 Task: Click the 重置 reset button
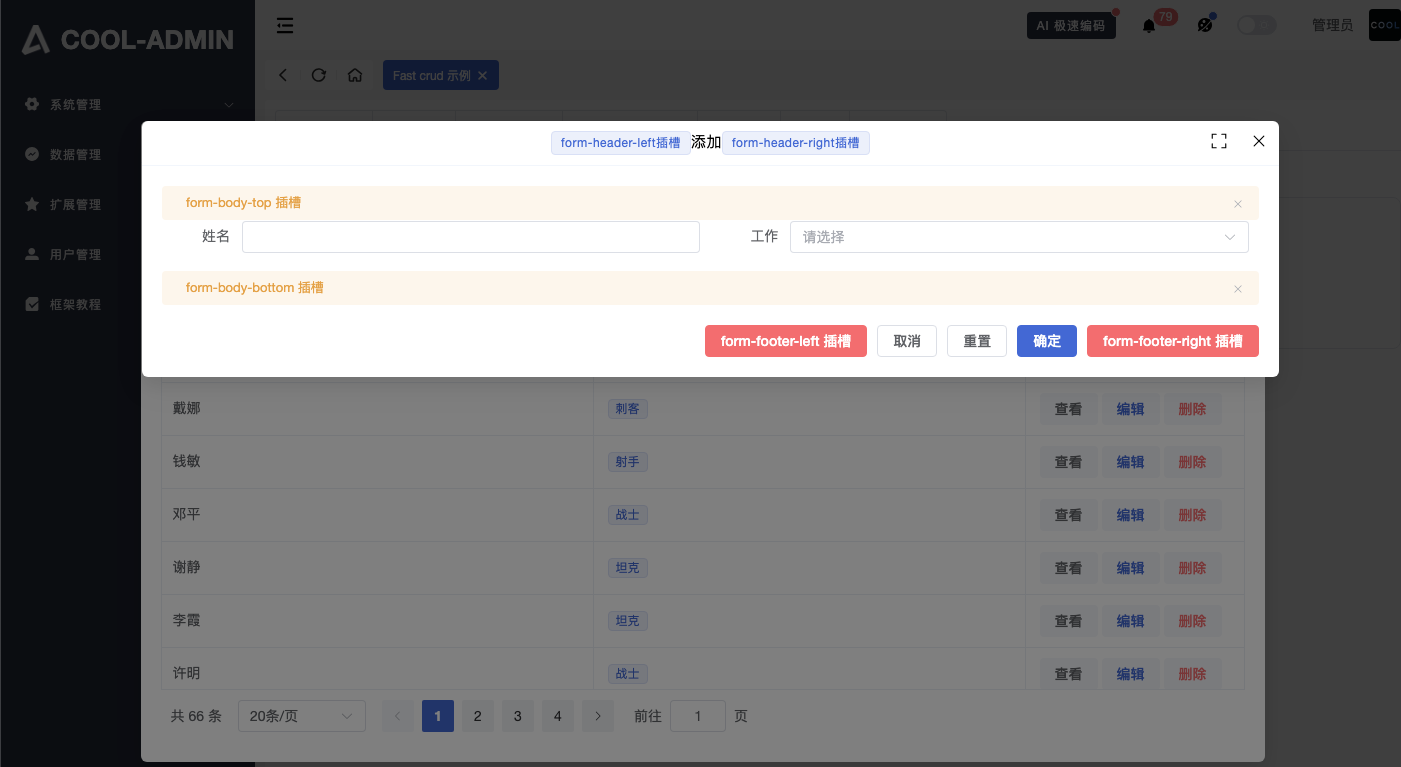(976, 341)
